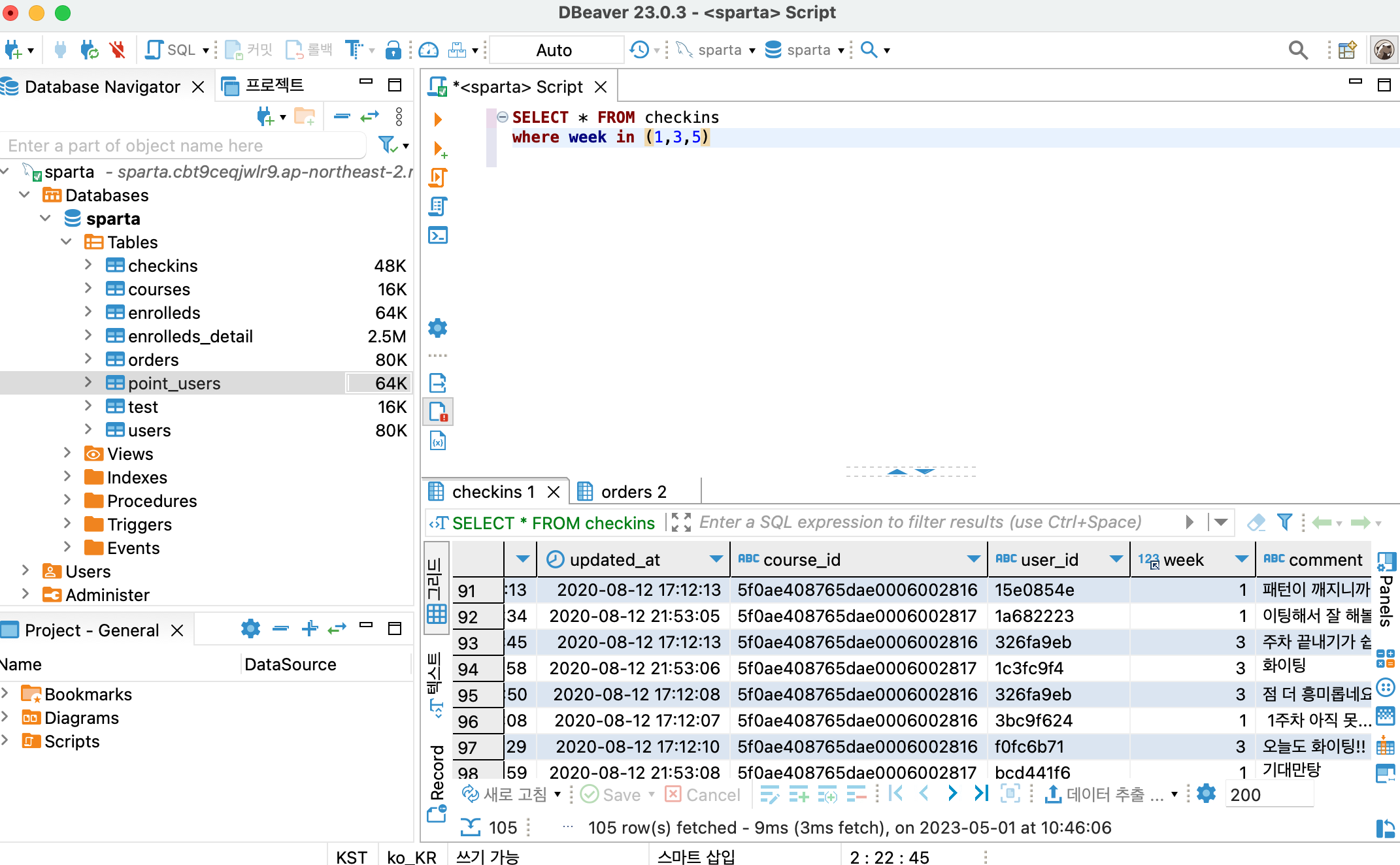
Task: Click the magnifier search icon at right
Action: [1297, 50]
